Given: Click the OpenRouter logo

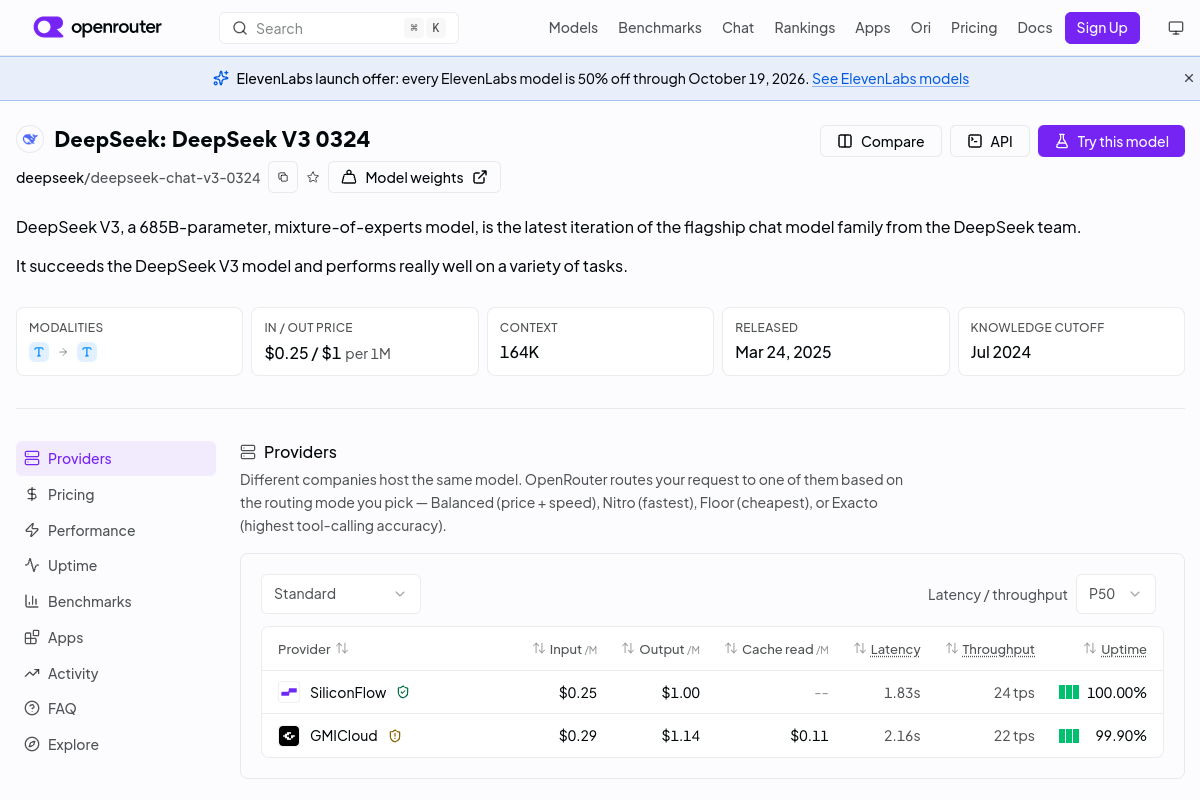Looking at the screenshot, I should (98, 28).
